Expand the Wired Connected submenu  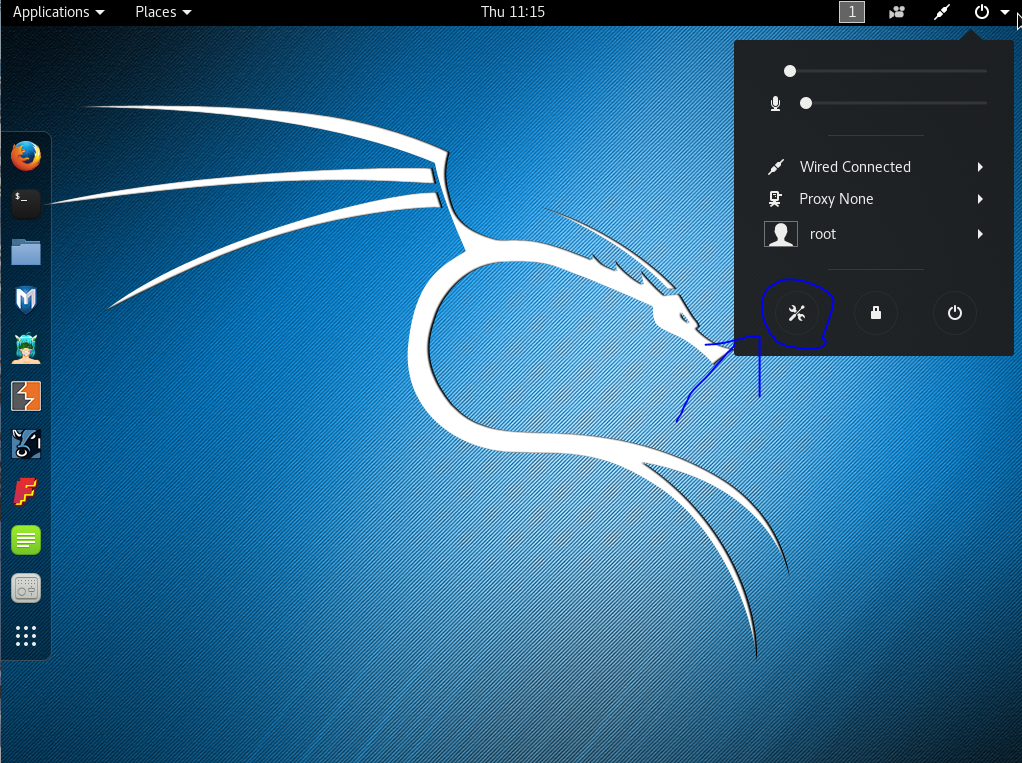[980, 167]
